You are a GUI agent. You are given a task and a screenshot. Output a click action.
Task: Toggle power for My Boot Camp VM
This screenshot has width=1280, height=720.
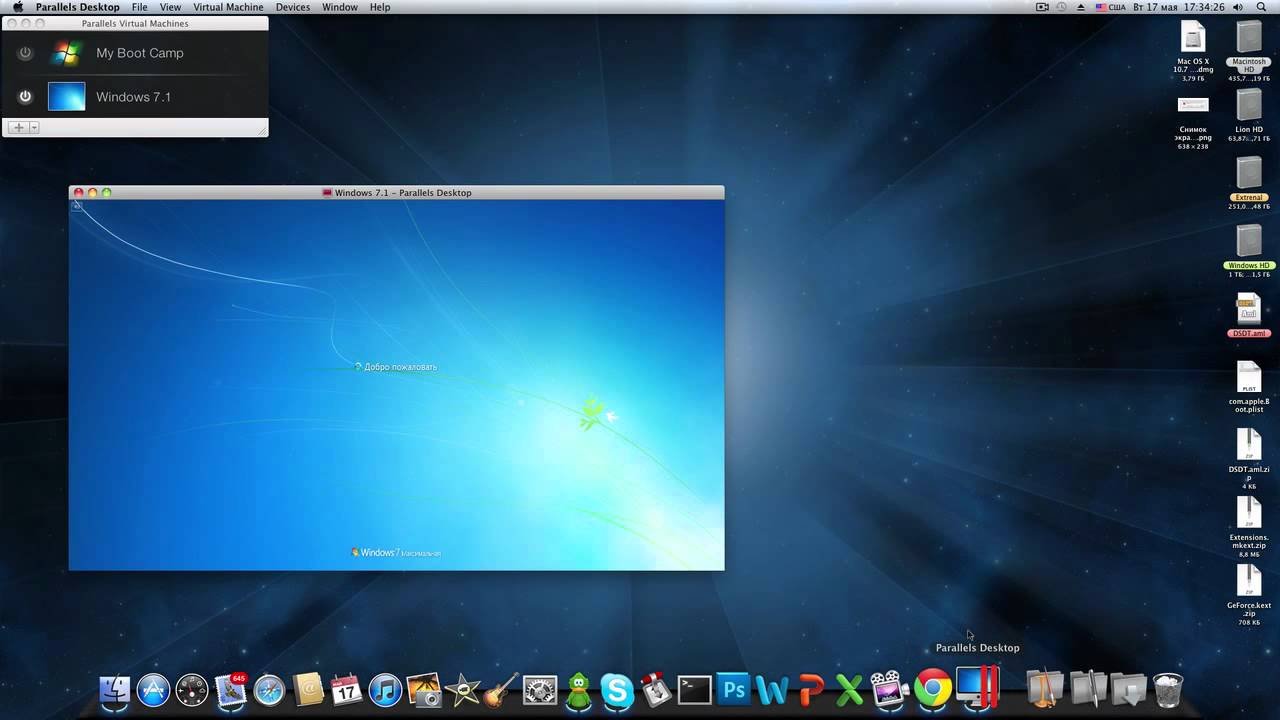tap(25, 53)
